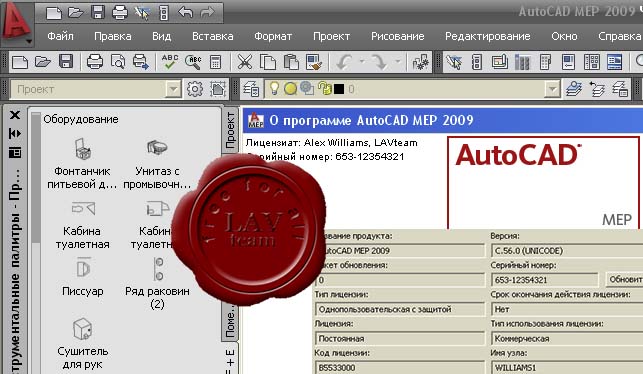Click Undo arrow in quick access toolbar
643x374 pixels.
click(x=186, y=13)
